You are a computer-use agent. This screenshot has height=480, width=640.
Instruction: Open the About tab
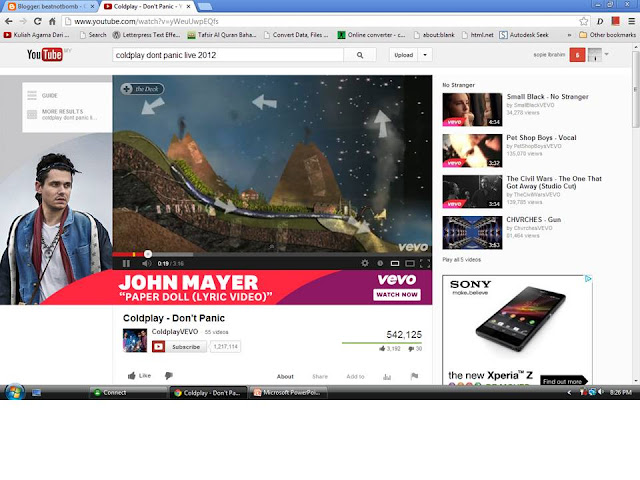point(285,376)
